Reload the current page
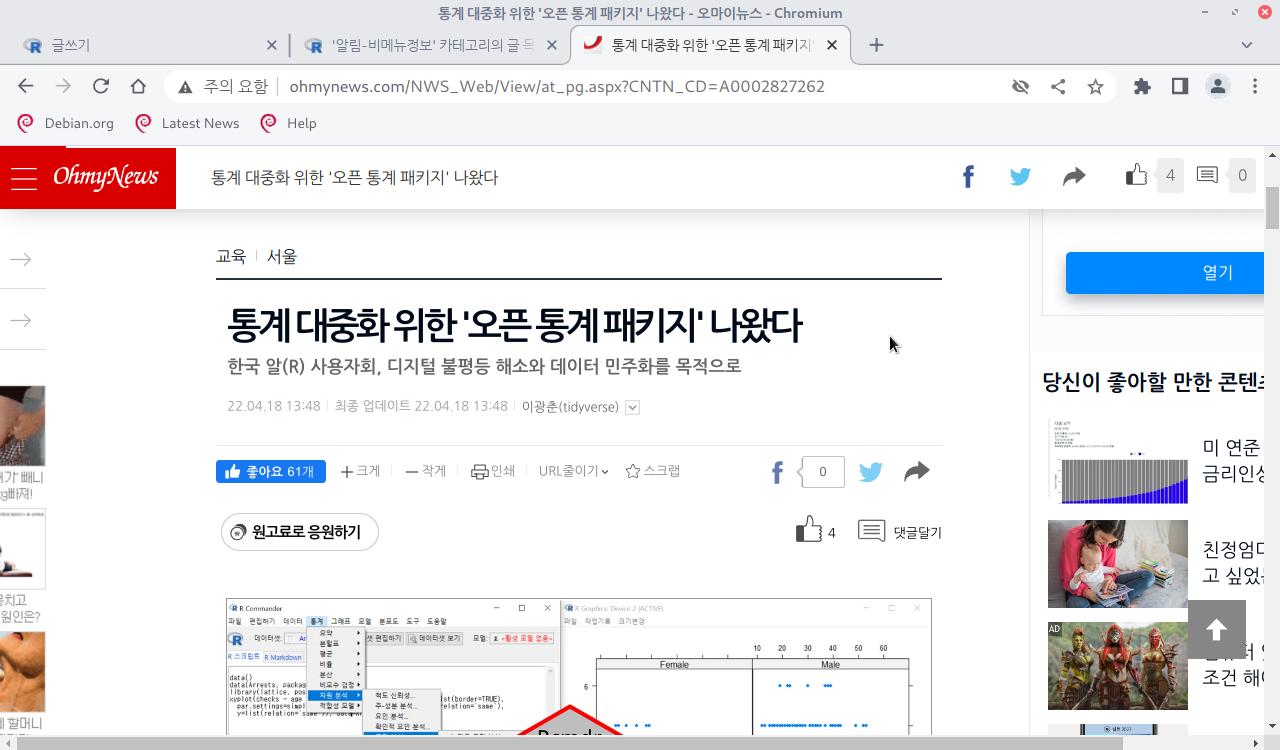 click(101, 86)
